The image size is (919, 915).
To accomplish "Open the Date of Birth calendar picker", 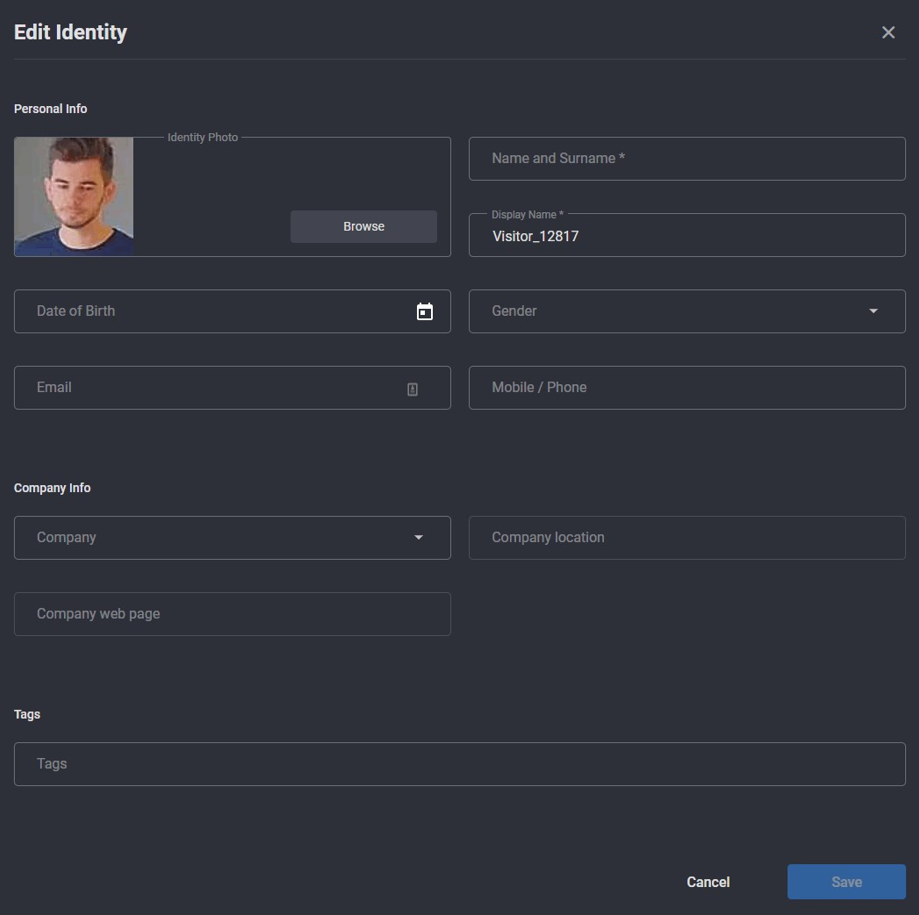I will (x=424, y=311).
